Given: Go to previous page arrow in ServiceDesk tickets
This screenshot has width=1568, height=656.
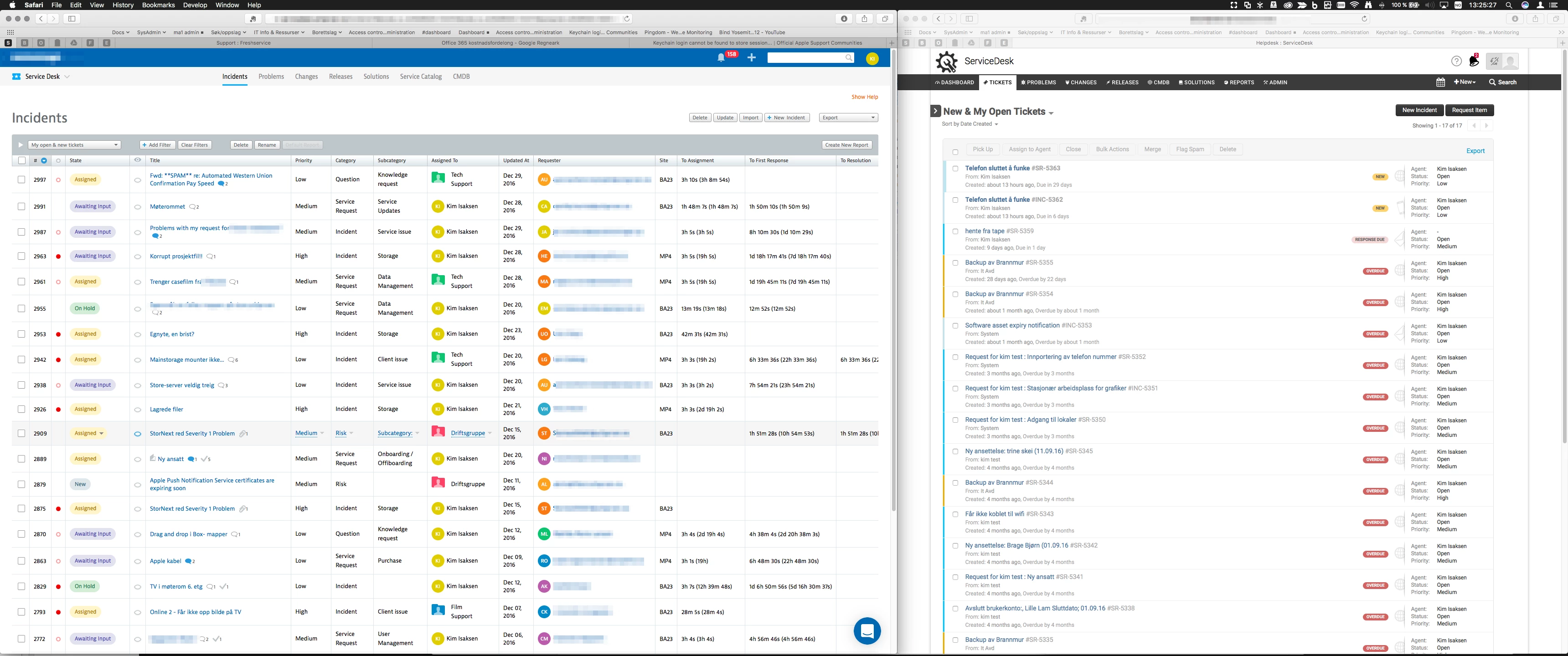Looking at the screenshot, I should (x=1474, y=125).
